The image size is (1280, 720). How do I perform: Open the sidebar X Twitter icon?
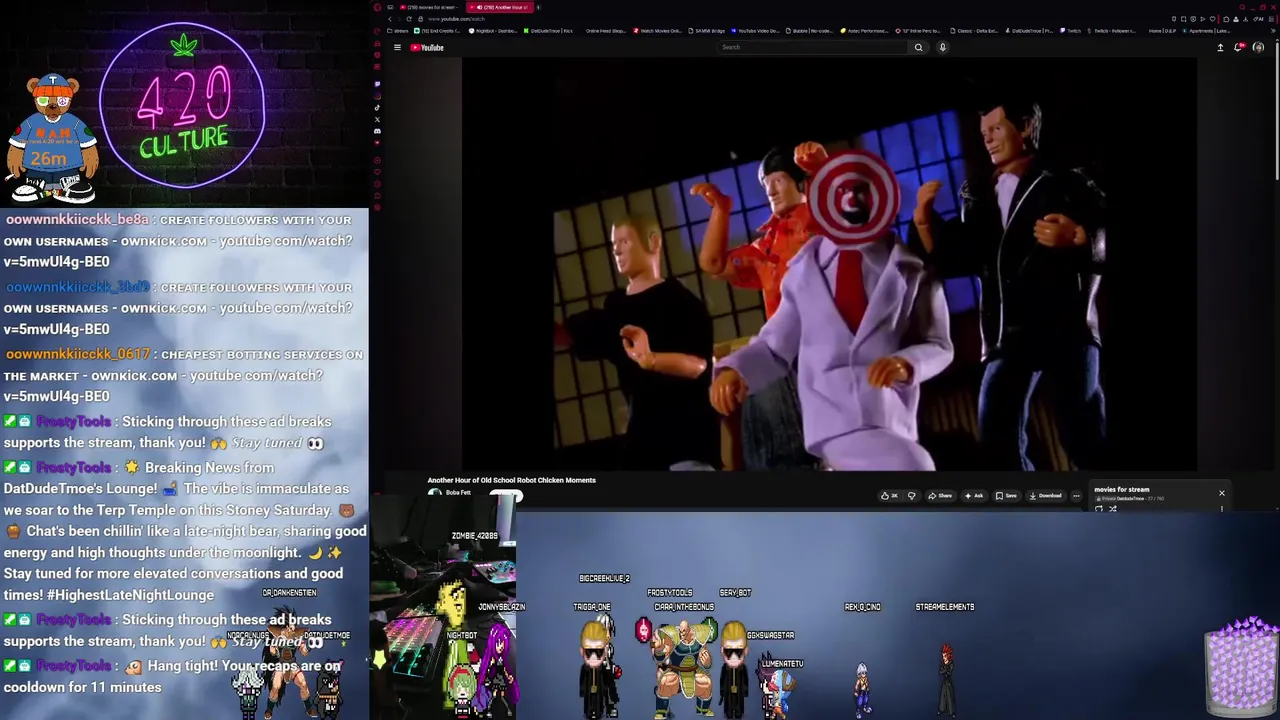click(377, 119)
